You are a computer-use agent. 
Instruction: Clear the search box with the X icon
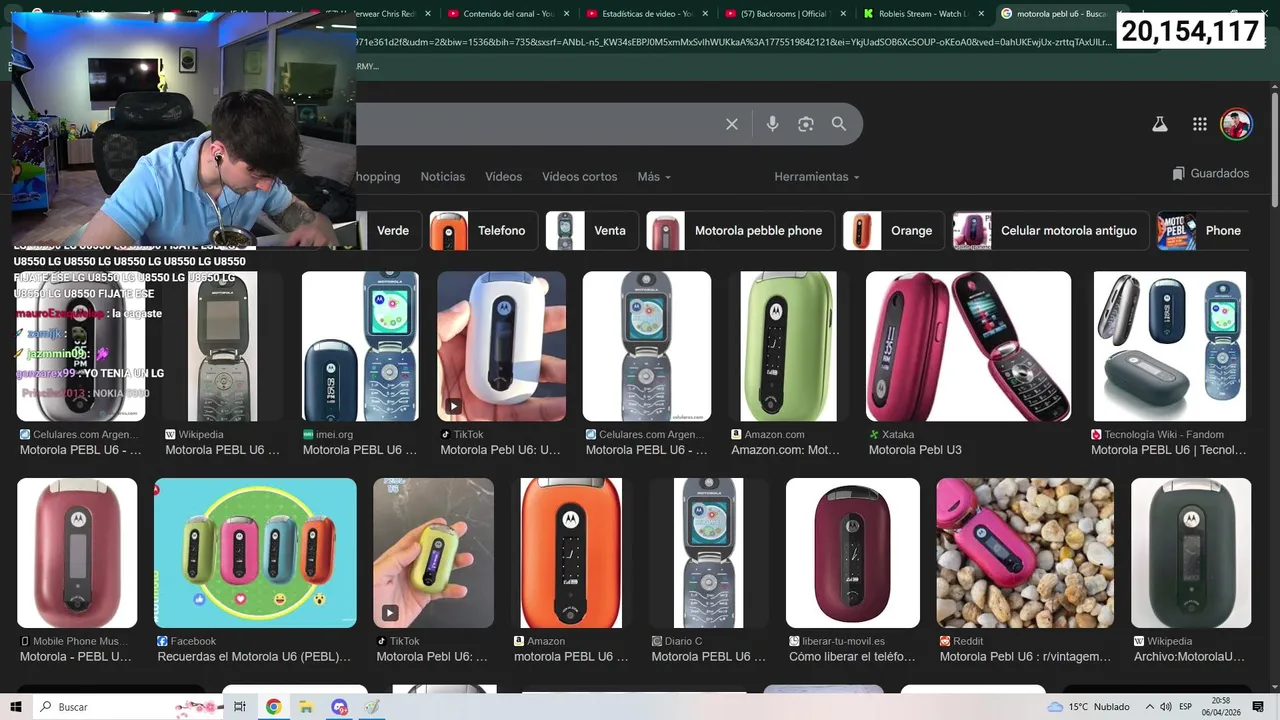pyautogui.click(x=732, y=124)
